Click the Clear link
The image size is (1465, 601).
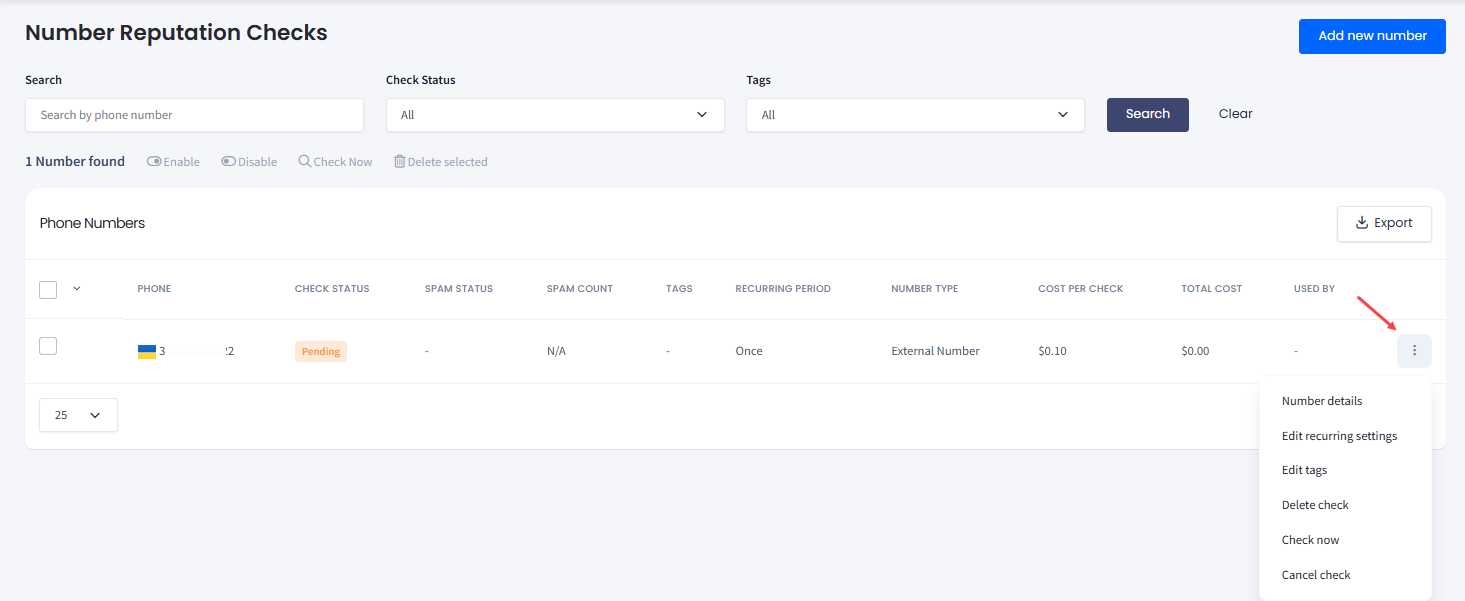1235,114
